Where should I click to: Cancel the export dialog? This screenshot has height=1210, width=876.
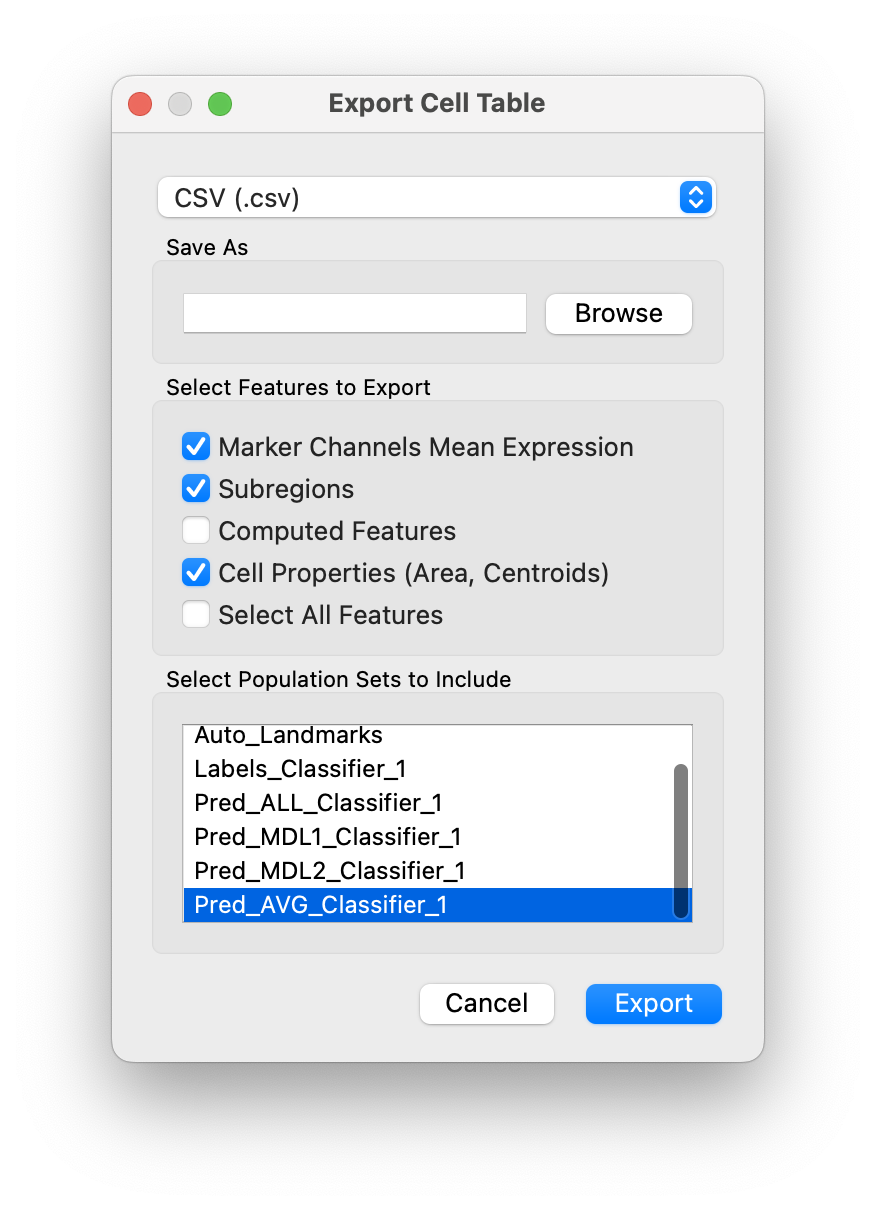[x=486, y=1003]
